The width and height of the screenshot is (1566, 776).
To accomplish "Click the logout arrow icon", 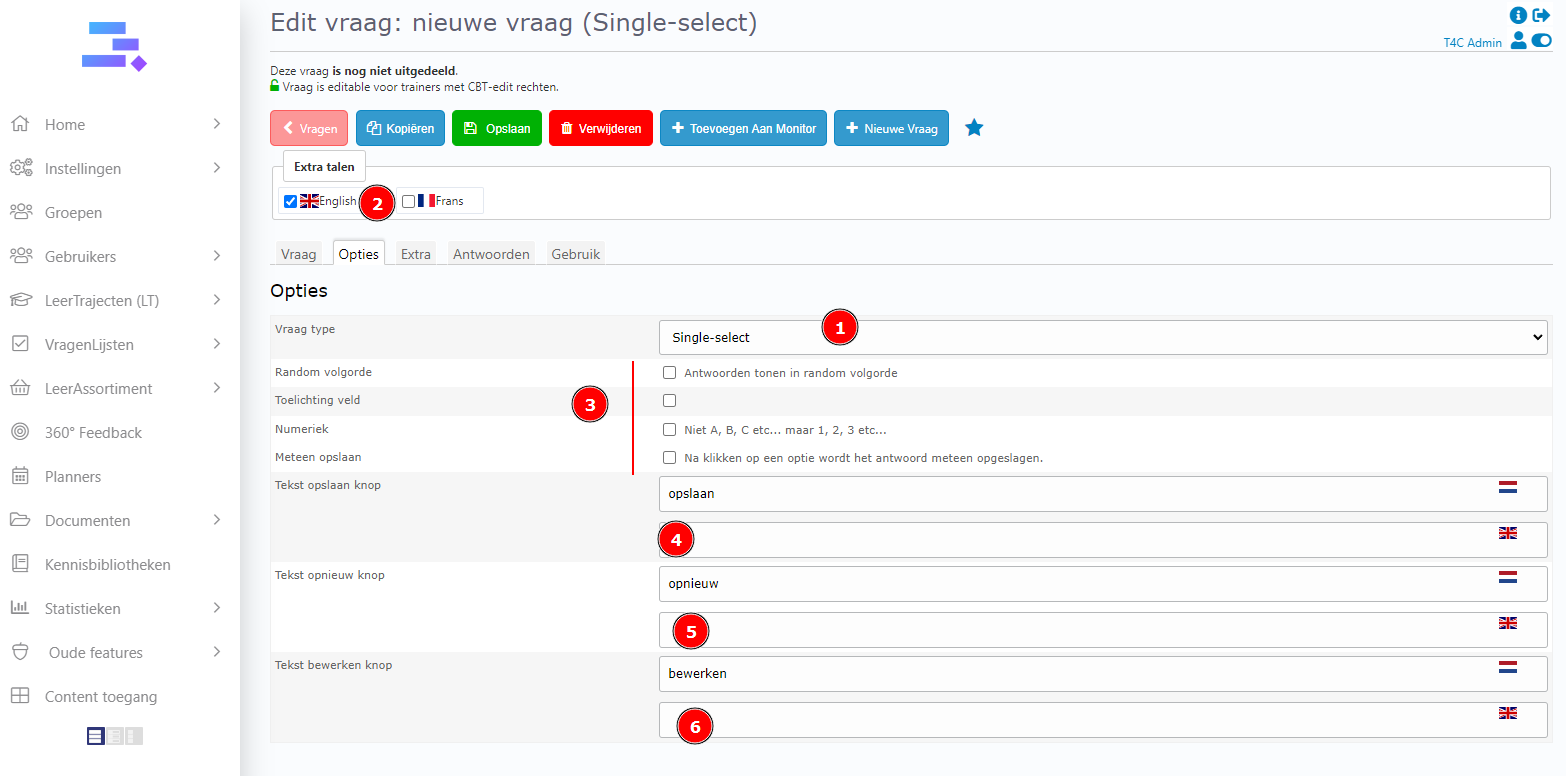I will [x=1541, y=15].
